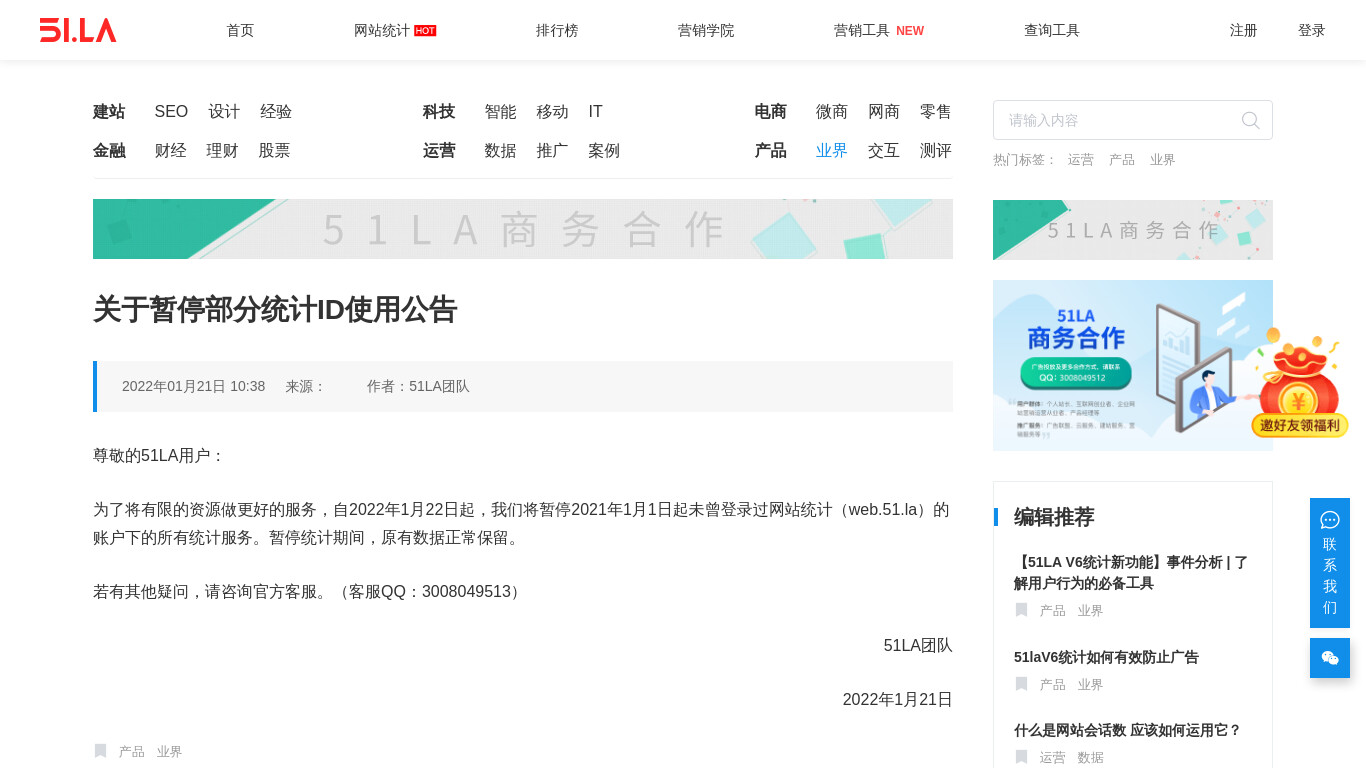Click 业界 tag under 有效防止广告 article
1366x768 pixels.
point(1090,685)
